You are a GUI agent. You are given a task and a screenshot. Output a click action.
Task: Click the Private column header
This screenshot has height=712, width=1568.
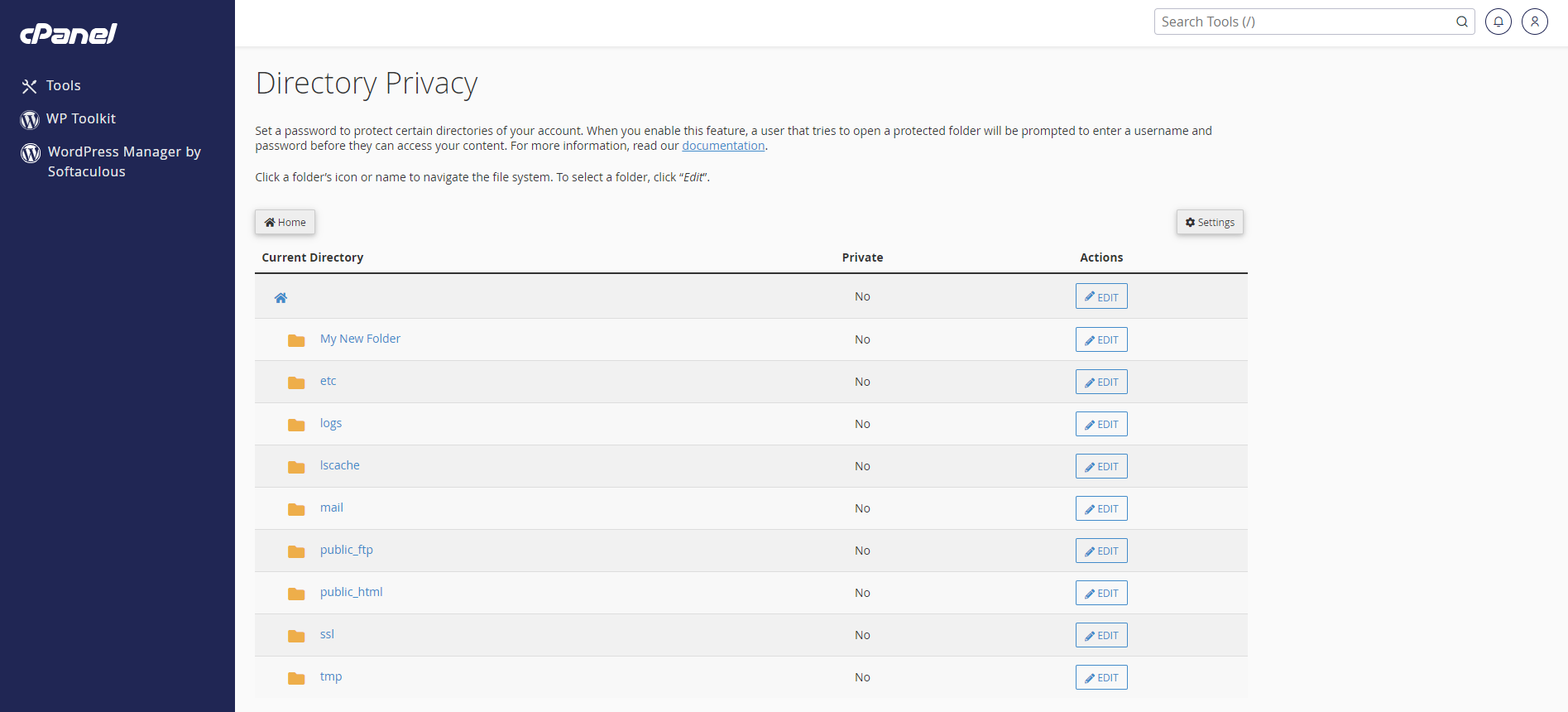(862, 257)
